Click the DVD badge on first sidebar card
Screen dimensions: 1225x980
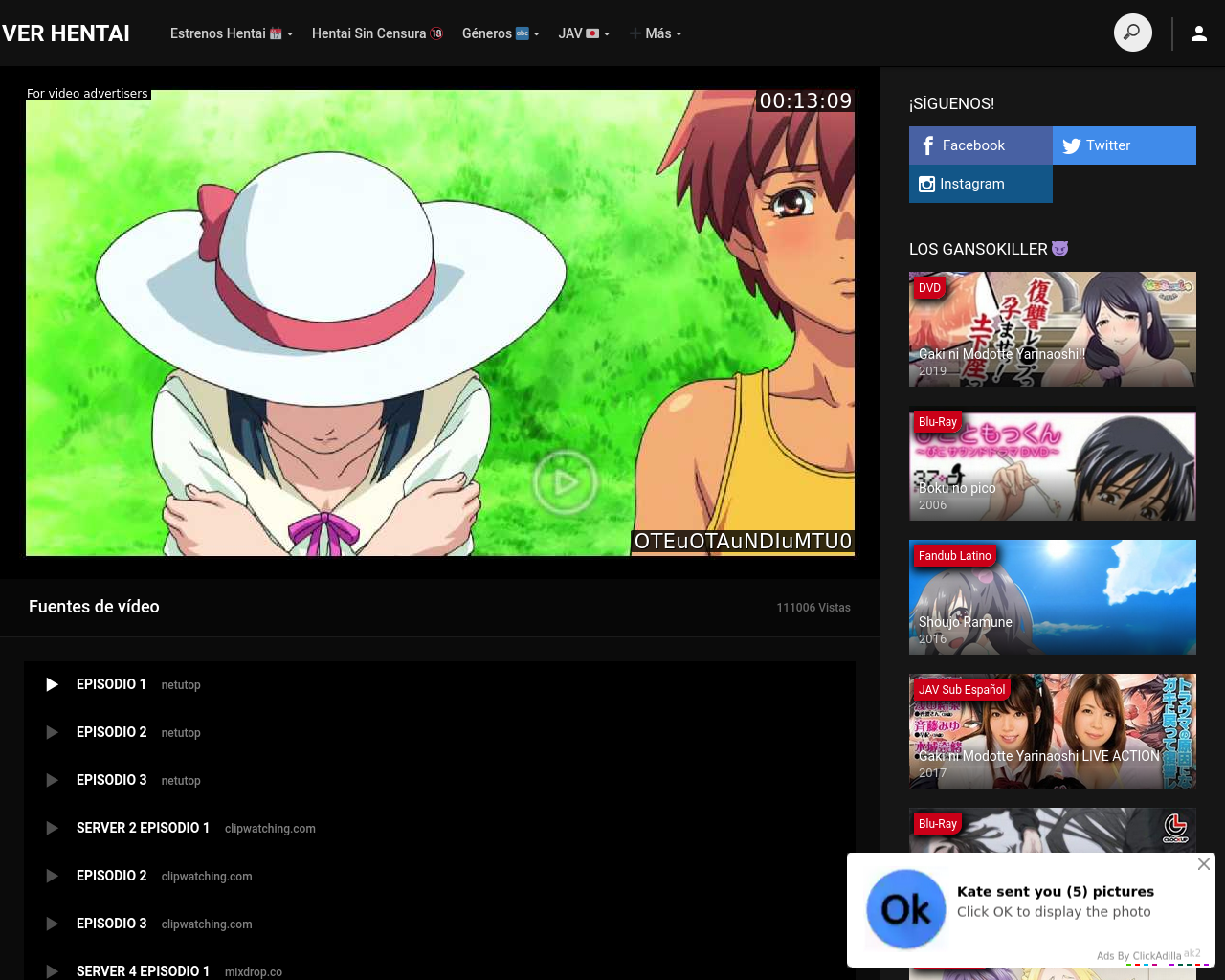click(930, 287)
